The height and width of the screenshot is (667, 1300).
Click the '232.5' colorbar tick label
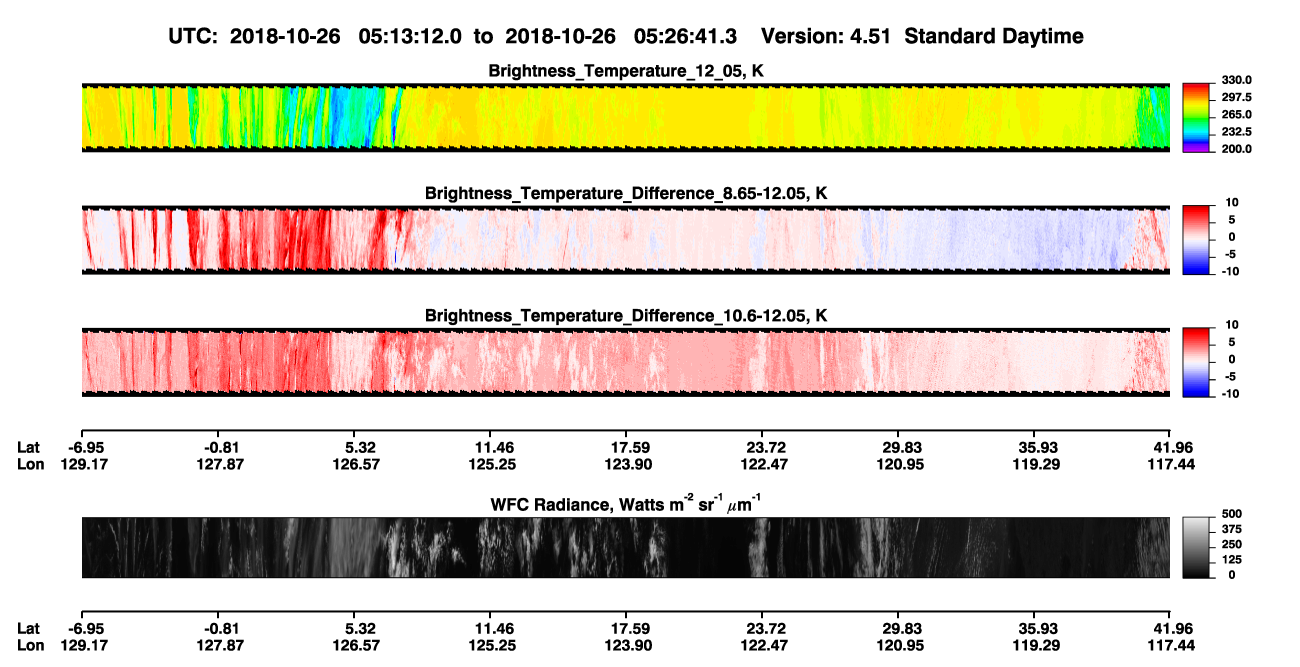point(1237,131)
